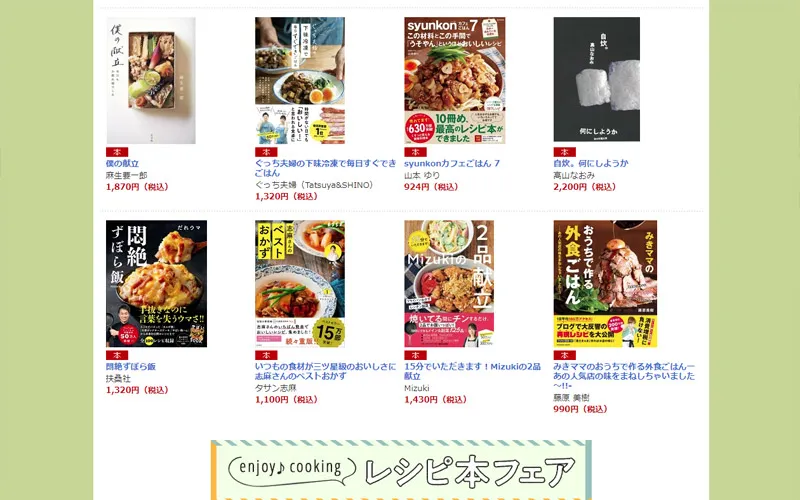The height and width of the screenshot is (500, 800).
Task: Open the 悶絶ずぼら飯 book cover
Action: click(156, 284)
